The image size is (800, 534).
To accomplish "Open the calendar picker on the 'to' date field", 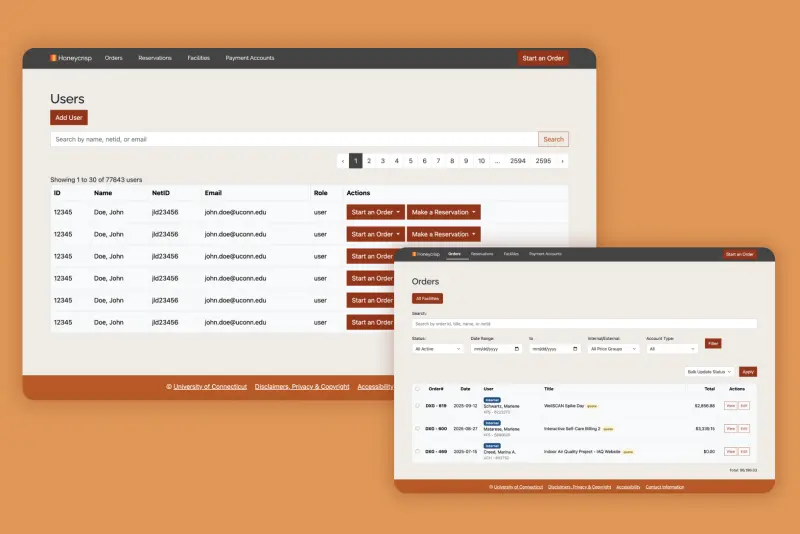I will coord(575,349).
